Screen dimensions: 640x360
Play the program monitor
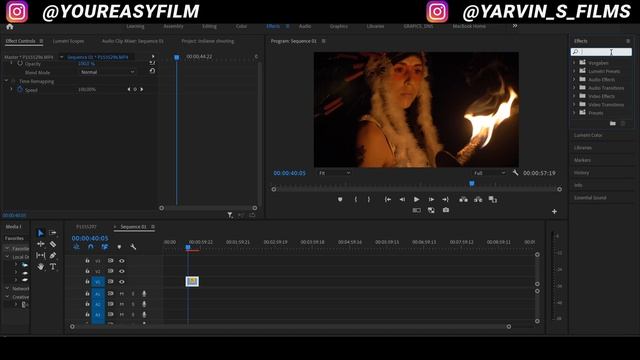click(x=416, y=200)
